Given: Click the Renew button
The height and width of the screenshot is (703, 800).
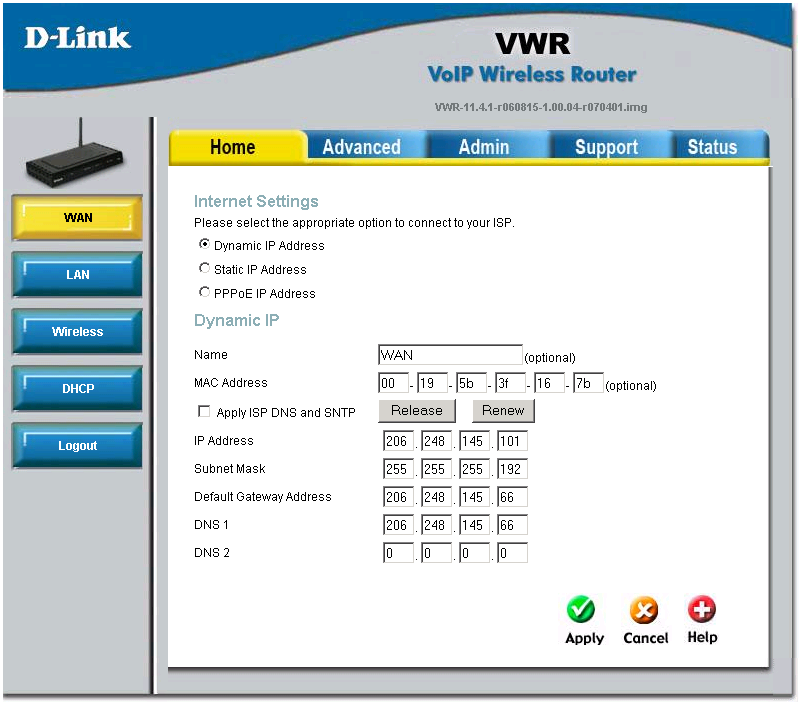Looking at the screenshot, I should point(503,411).
